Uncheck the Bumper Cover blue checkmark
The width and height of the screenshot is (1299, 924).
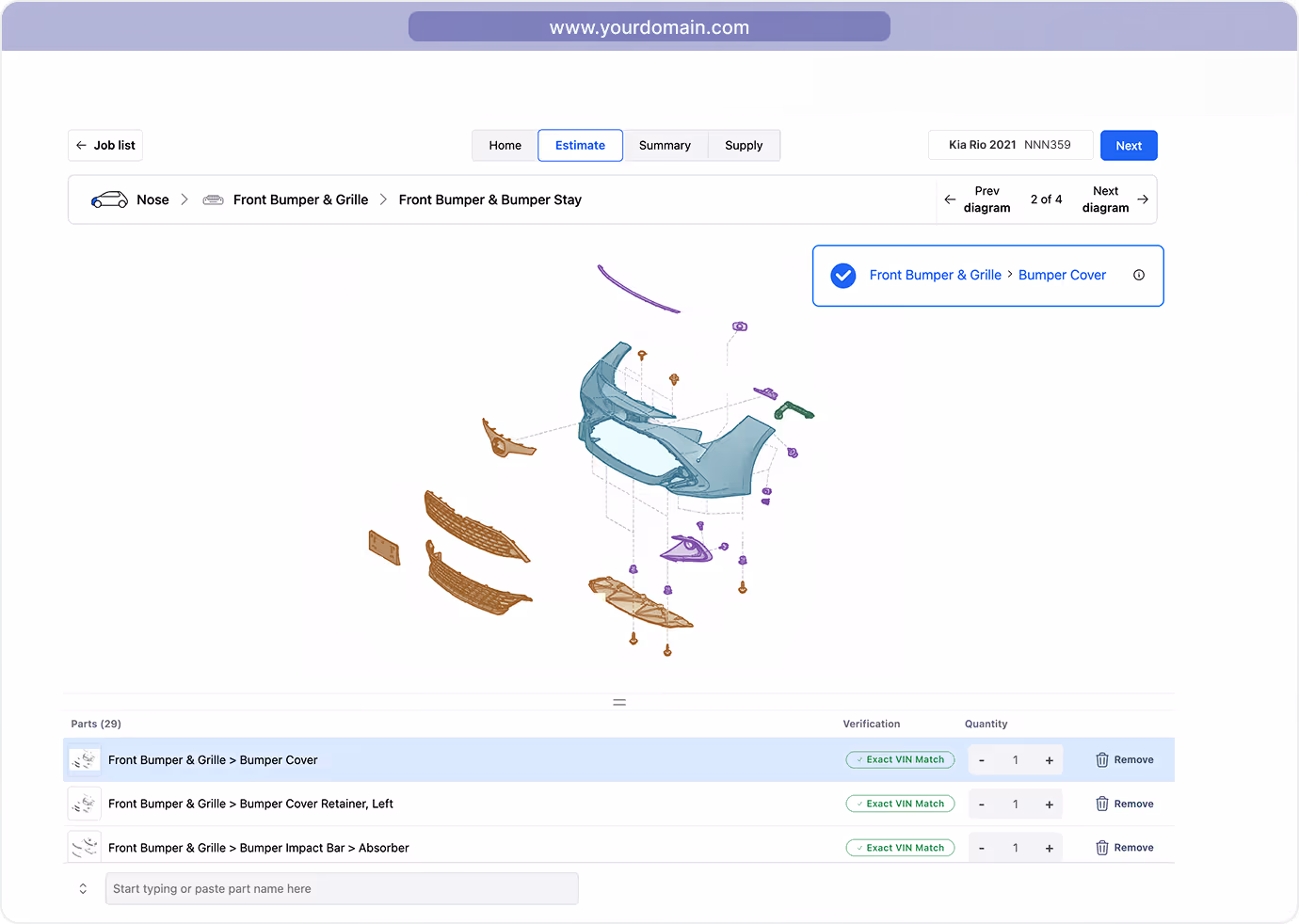tap(843, 276)
